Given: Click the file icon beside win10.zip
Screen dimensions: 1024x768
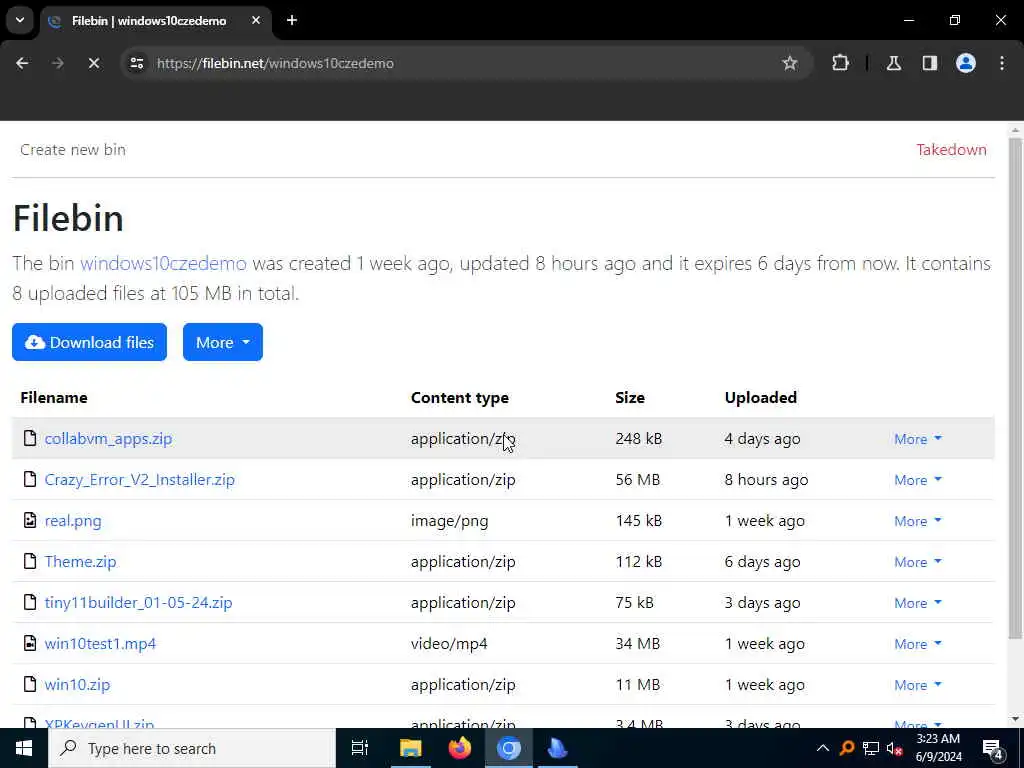Looking at the screenshot, I should pyautogui.click(x=29, y=684).
